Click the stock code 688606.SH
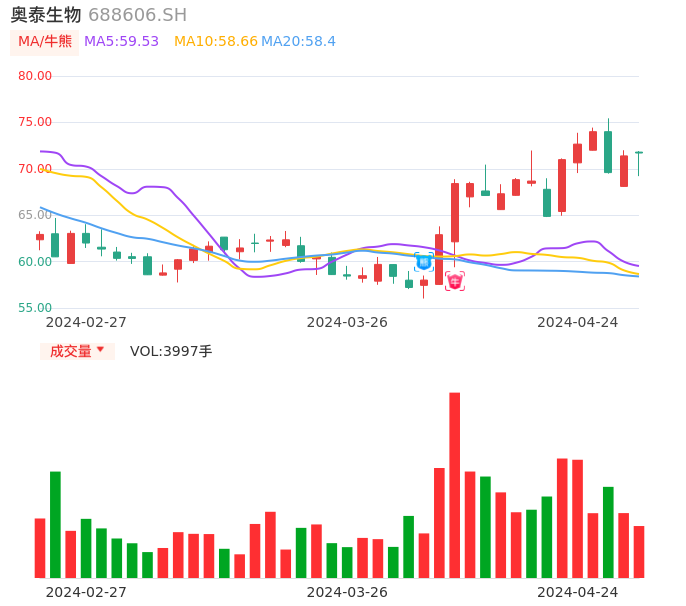 137,15
